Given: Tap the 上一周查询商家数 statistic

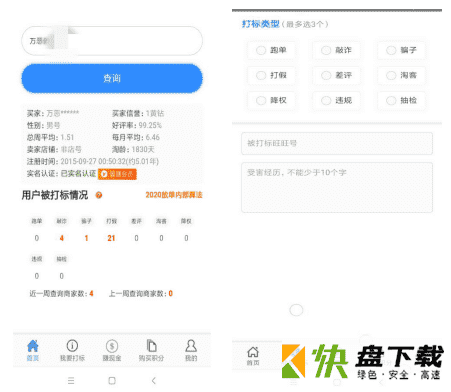Looking at the screenshot, I should point(141,294).
